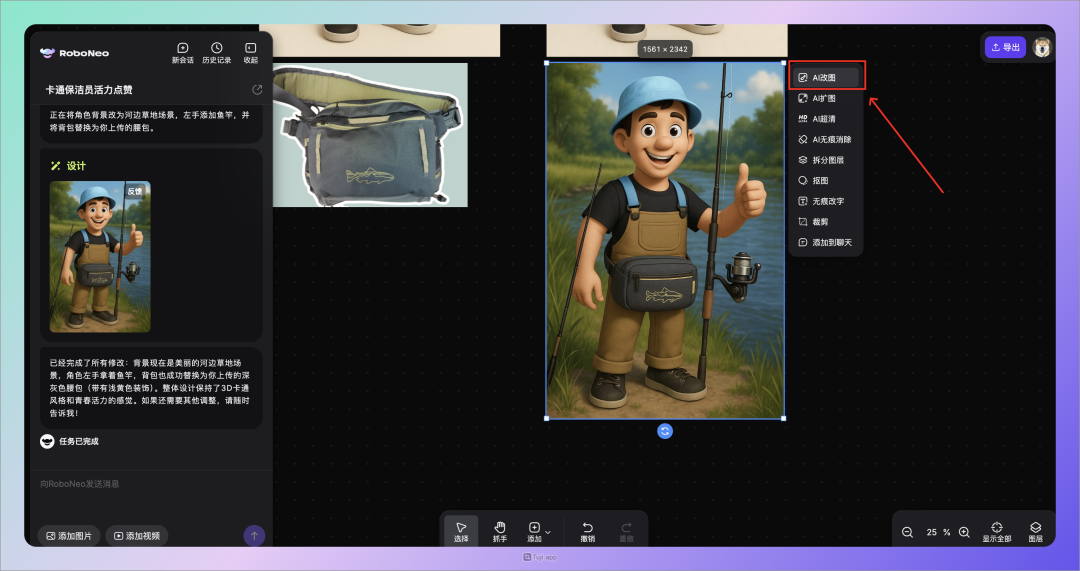Viewport: 1080px width, 571px height.
Task: Choose AI扩图 from the context menu
Action: point(824,98)
